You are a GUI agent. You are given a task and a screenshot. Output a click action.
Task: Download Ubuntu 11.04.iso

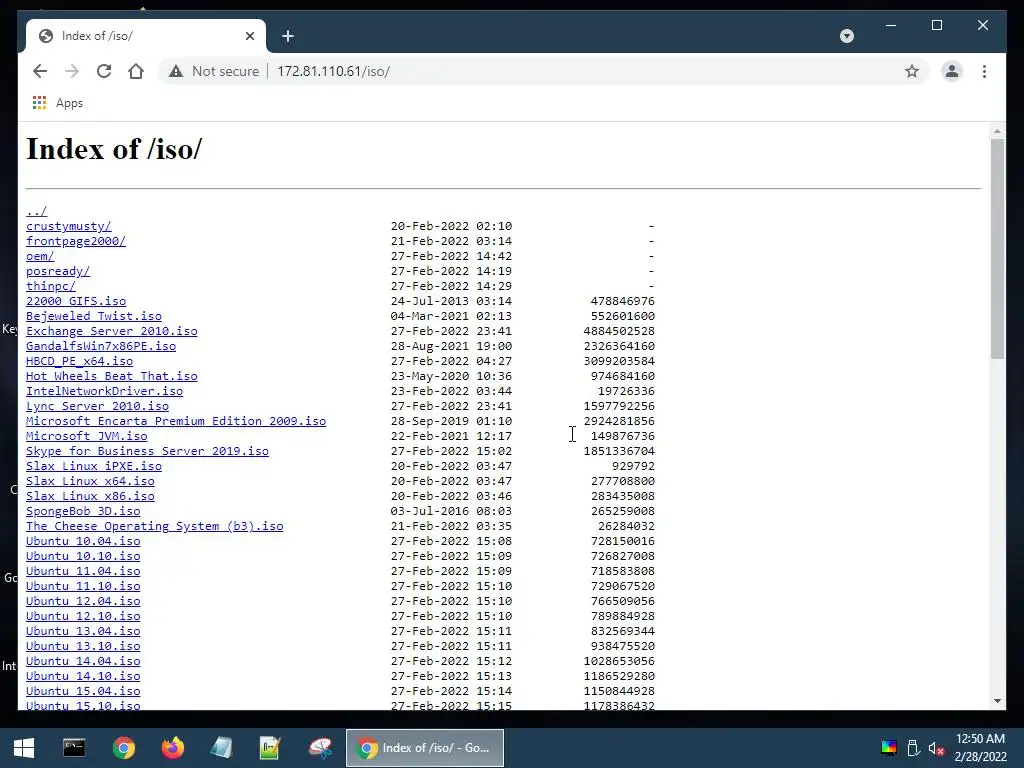[83, 571]
